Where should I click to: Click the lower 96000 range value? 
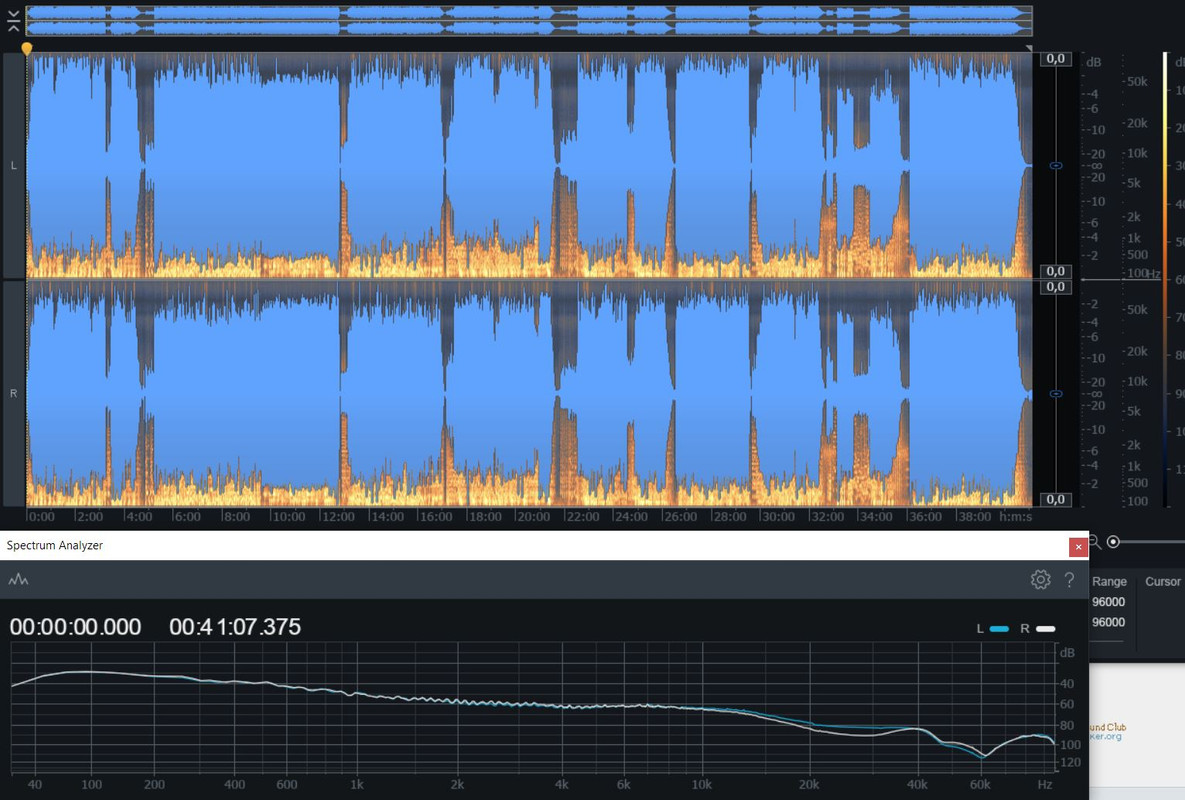1109,622
